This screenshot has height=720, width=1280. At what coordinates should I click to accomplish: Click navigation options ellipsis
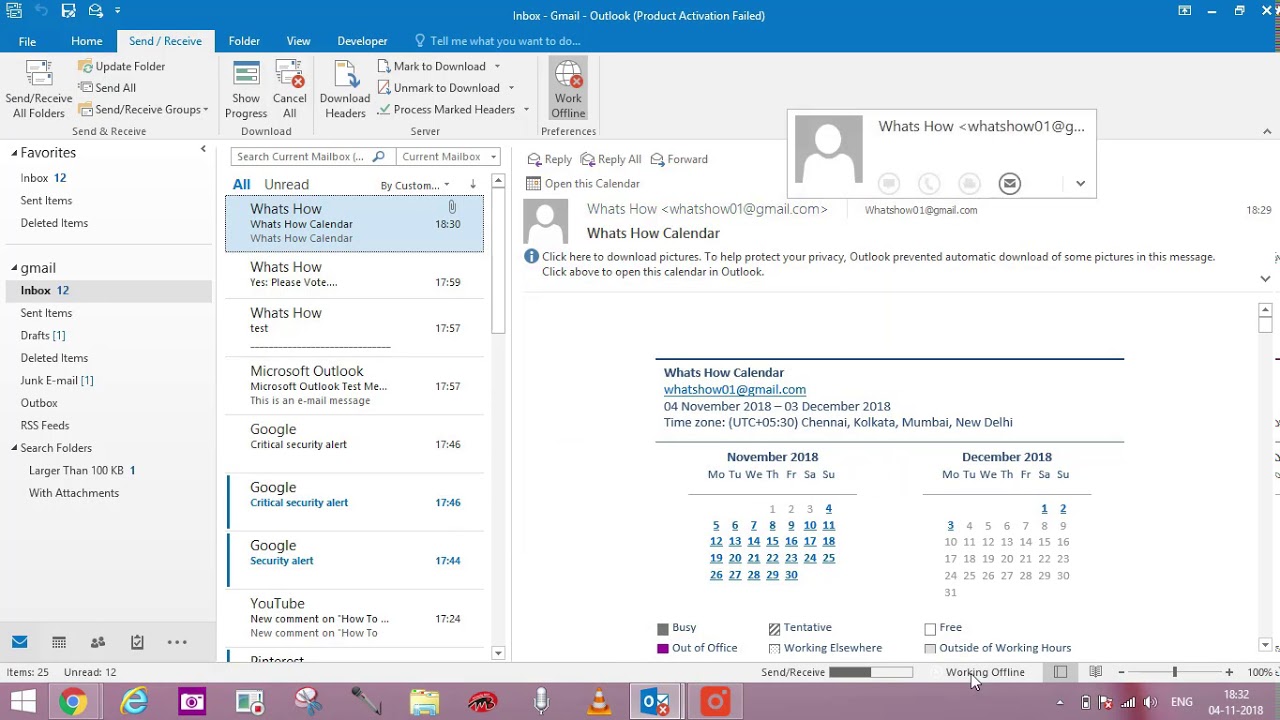tap(177, 642)
